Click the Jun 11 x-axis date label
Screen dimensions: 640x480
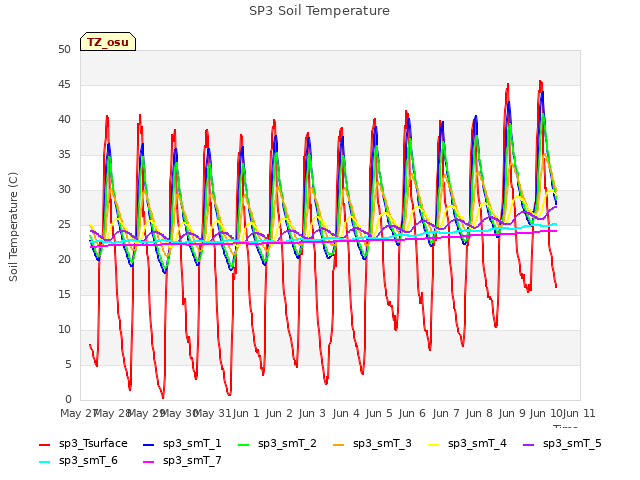579,413
